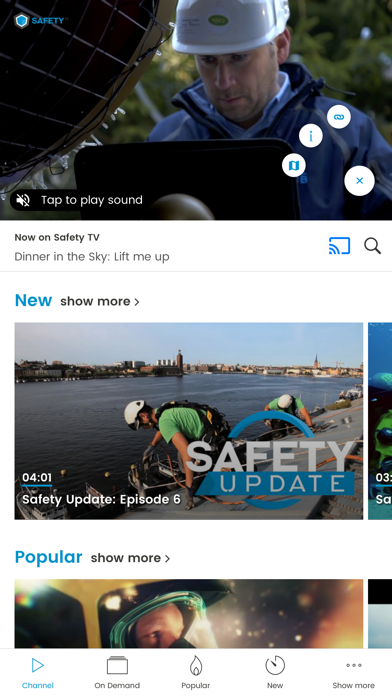Tap the link icon on the video
Screen dimensions: 392x696
point(339,117)
